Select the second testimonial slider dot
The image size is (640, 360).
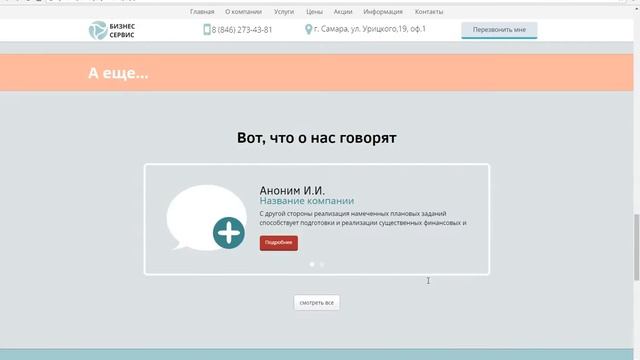[322, 264]
